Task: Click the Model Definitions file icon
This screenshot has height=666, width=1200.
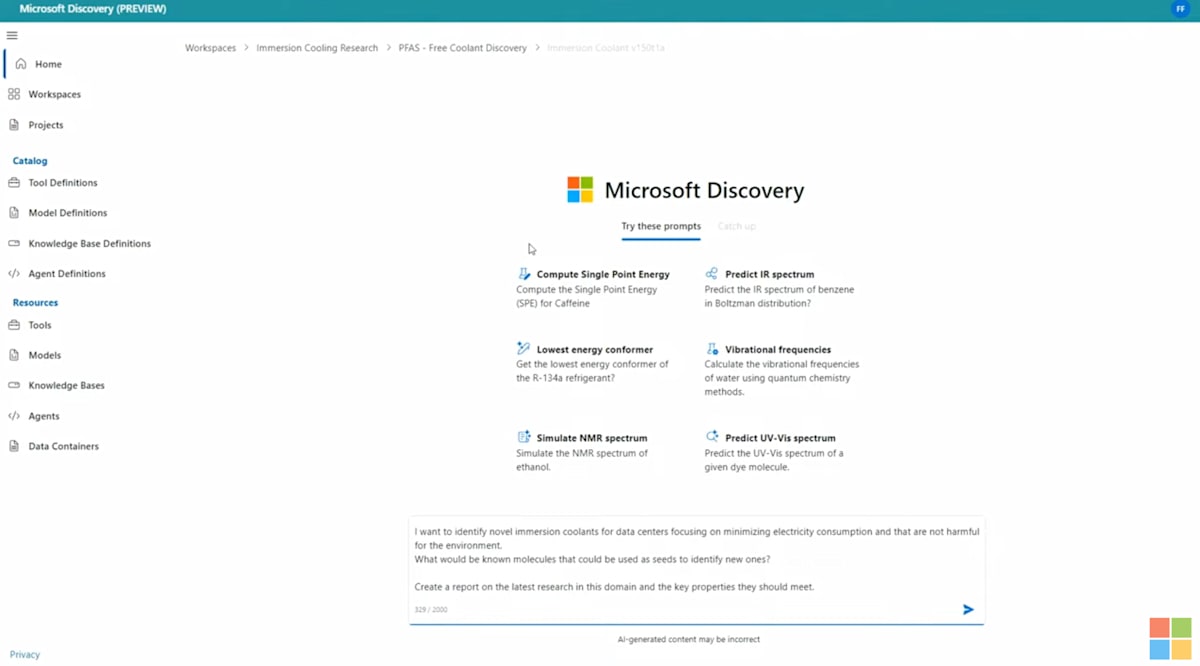Action: point(14,213)
